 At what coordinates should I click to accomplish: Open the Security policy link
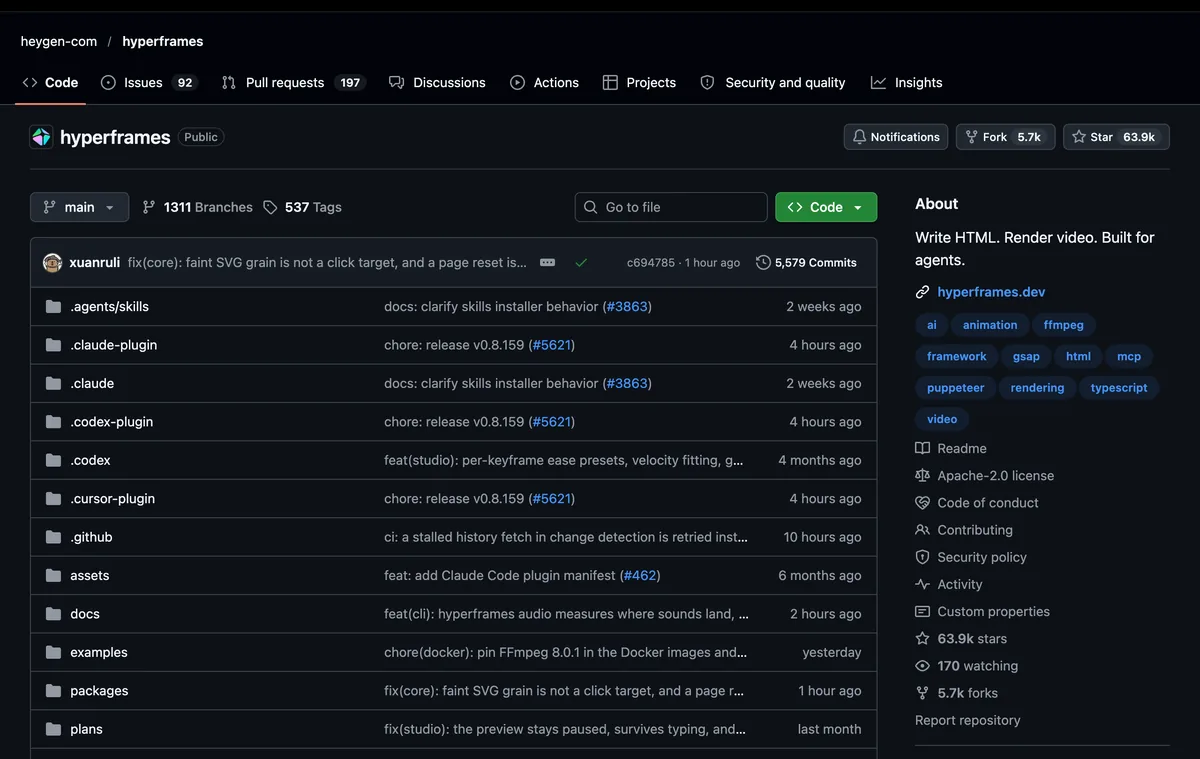coord(982,557)
